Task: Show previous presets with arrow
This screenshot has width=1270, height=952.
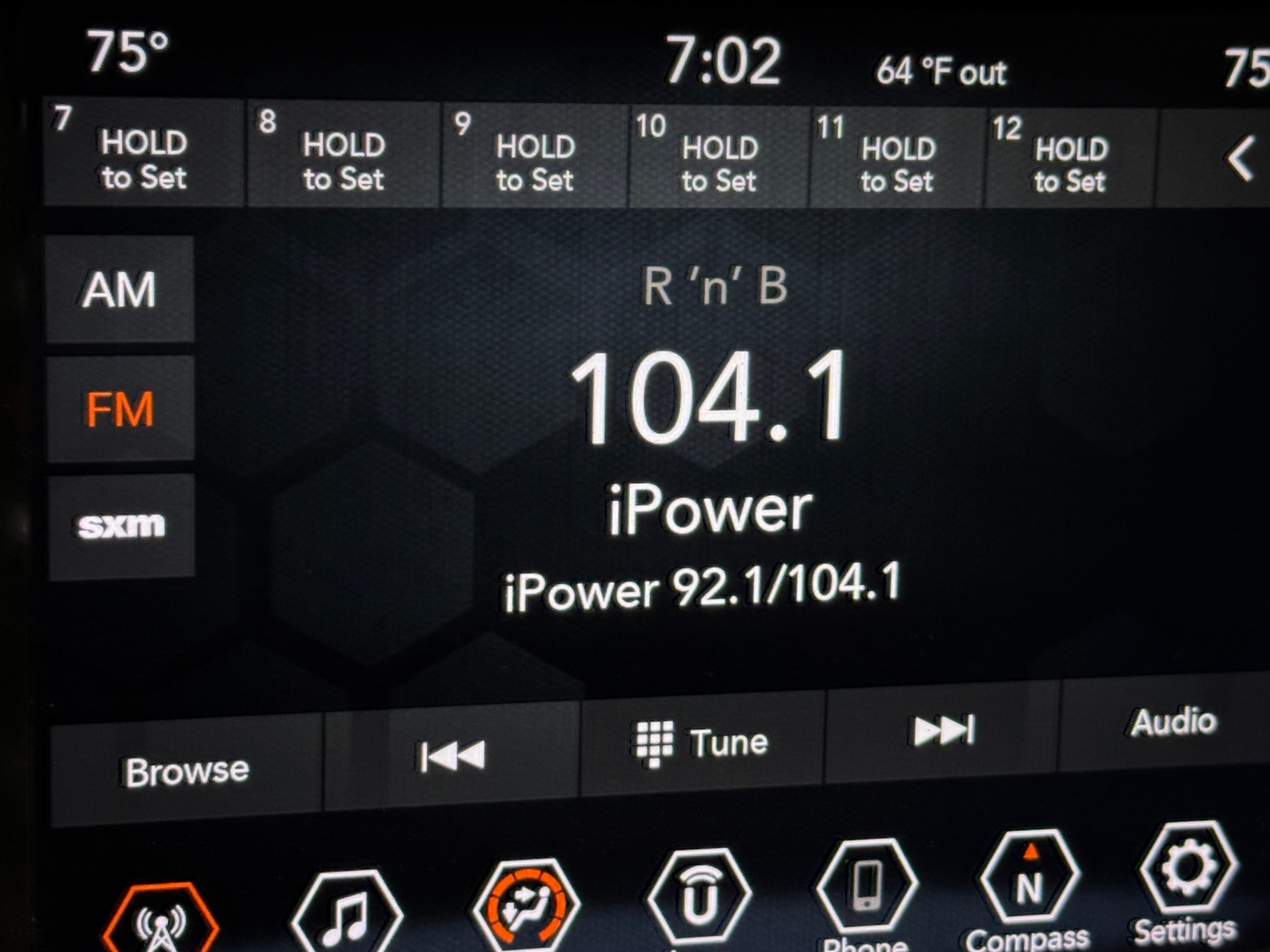Action: tap(1239, 159)
